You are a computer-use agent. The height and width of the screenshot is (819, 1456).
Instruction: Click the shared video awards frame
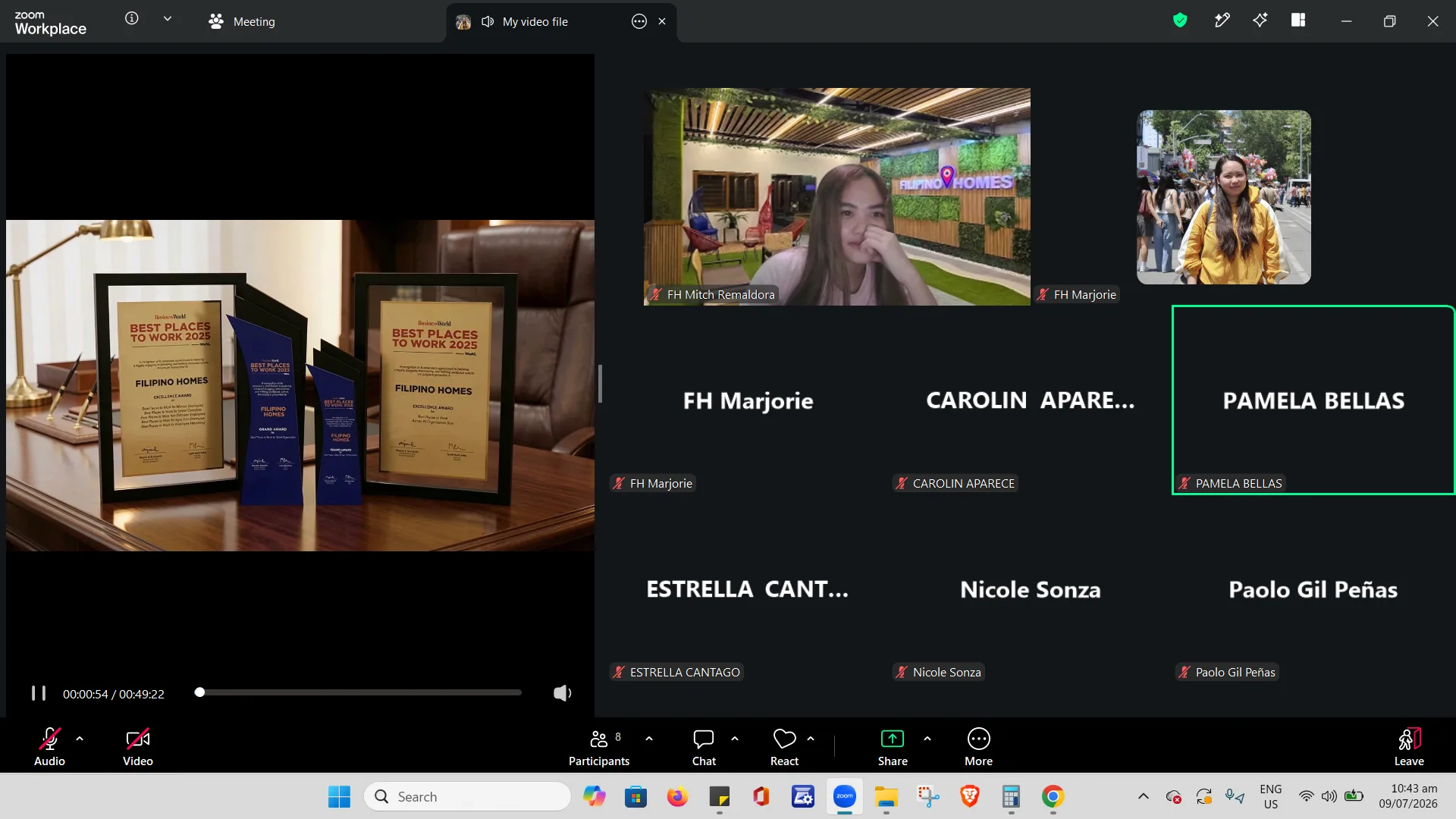(x=300, y=385)
